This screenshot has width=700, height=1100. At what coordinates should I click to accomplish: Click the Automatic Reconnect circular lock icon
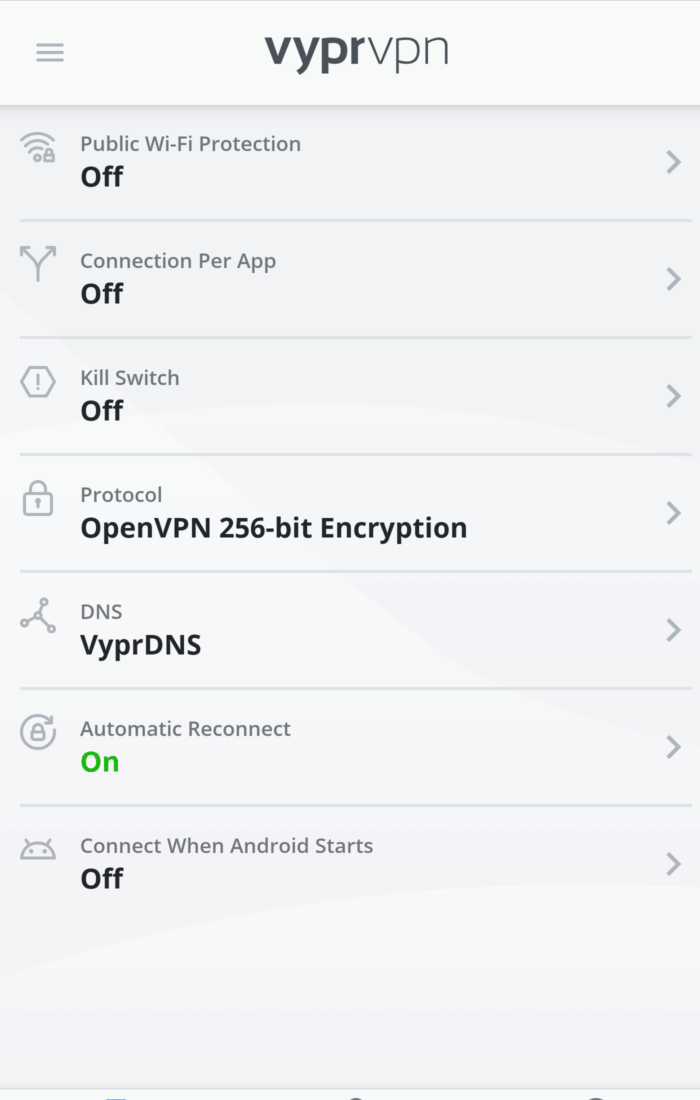[38, 732]
